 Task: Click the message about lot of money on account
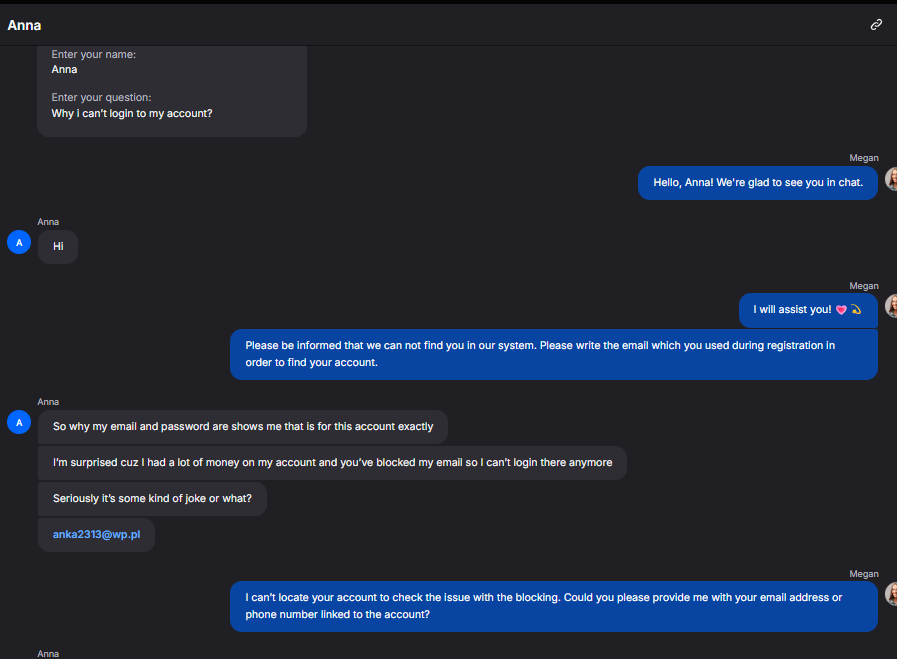point(332,463)
